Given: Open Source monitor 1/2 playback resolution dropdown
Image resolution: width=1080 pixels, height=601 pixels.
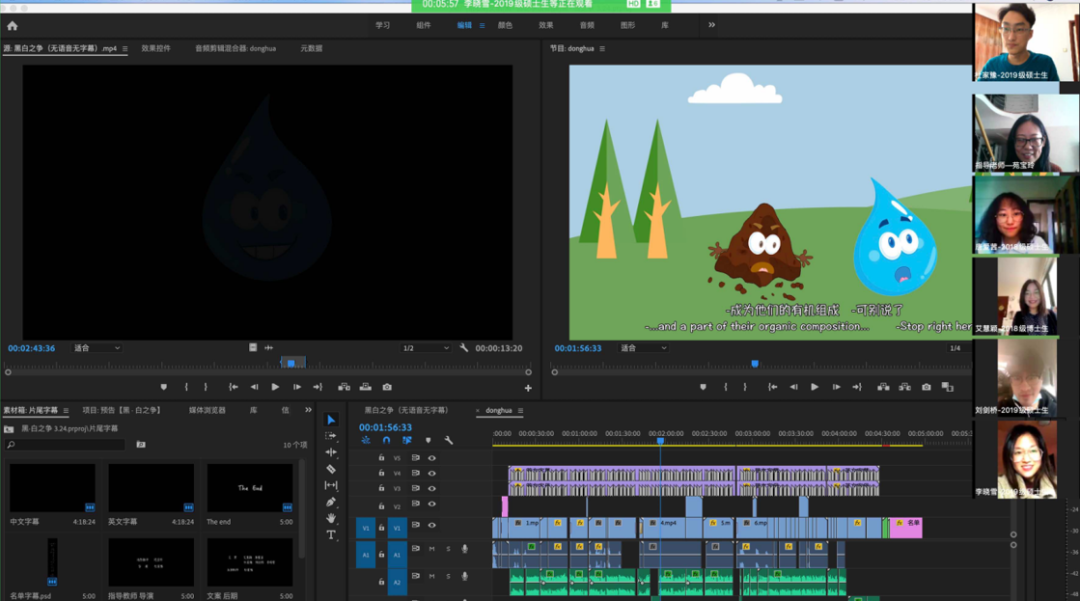Looking at the screenshot, I should tap(426, 348).
